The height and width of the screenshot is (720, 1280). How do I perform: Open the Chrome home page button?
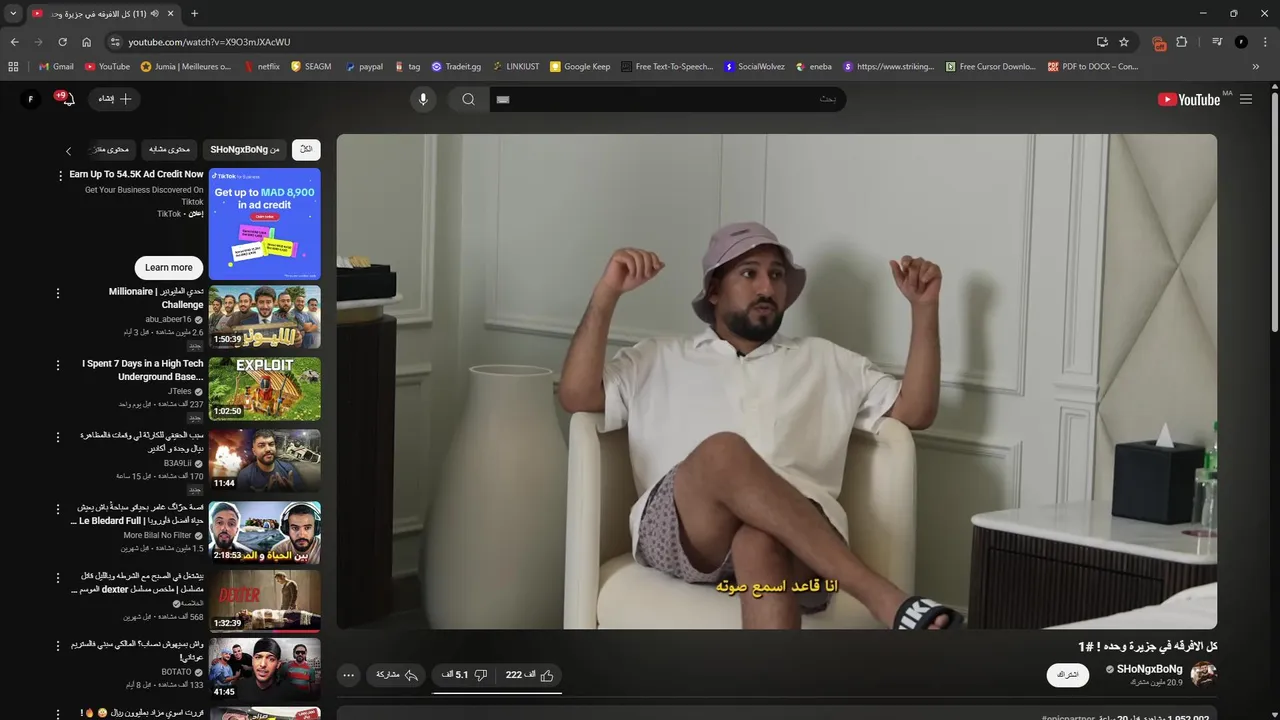point(86,42)
